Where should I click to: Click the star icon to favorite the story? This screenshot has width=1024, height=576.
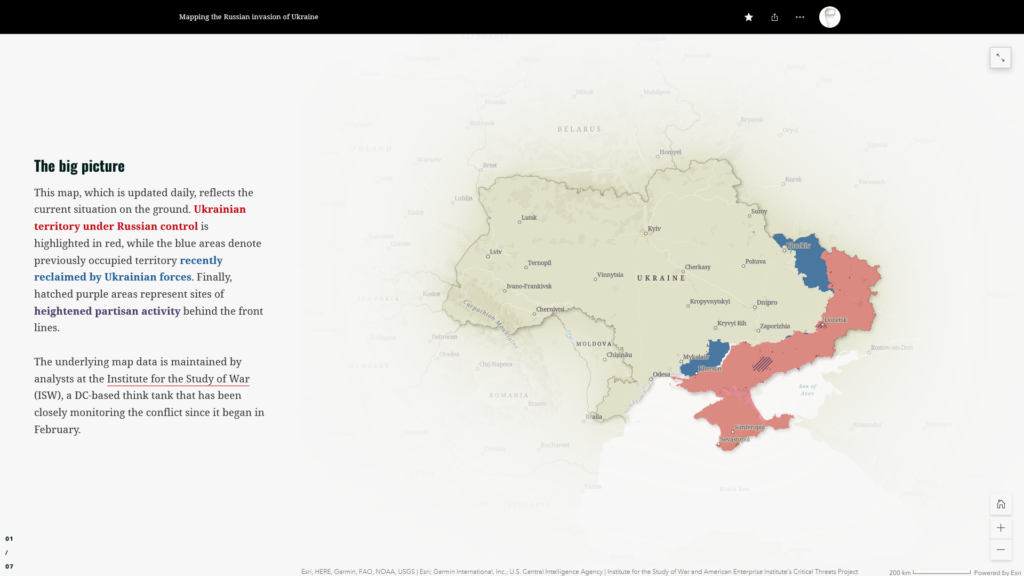coord(749,17)
